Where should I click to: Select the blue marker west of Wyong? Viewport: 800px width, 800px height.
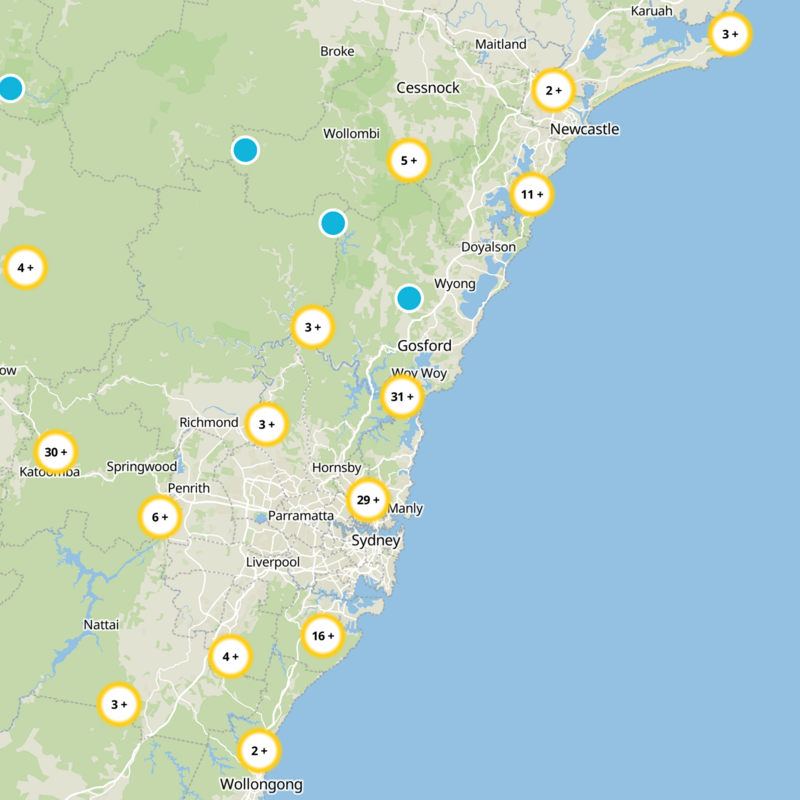point(409,298)
